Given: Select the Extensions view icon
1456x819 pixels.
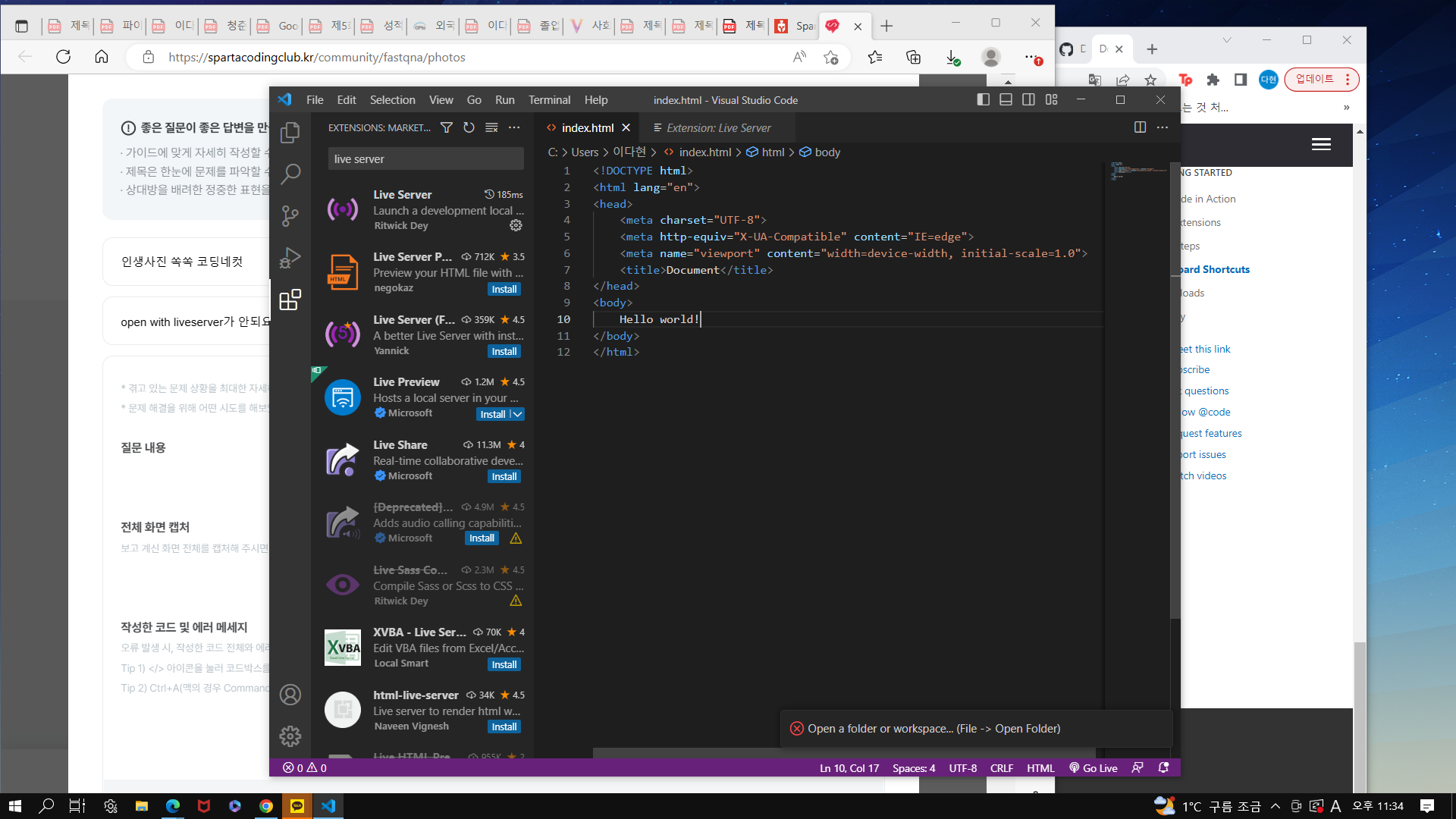Looking at the screenshot, I should pyautogui.click(x=290, y=300).
